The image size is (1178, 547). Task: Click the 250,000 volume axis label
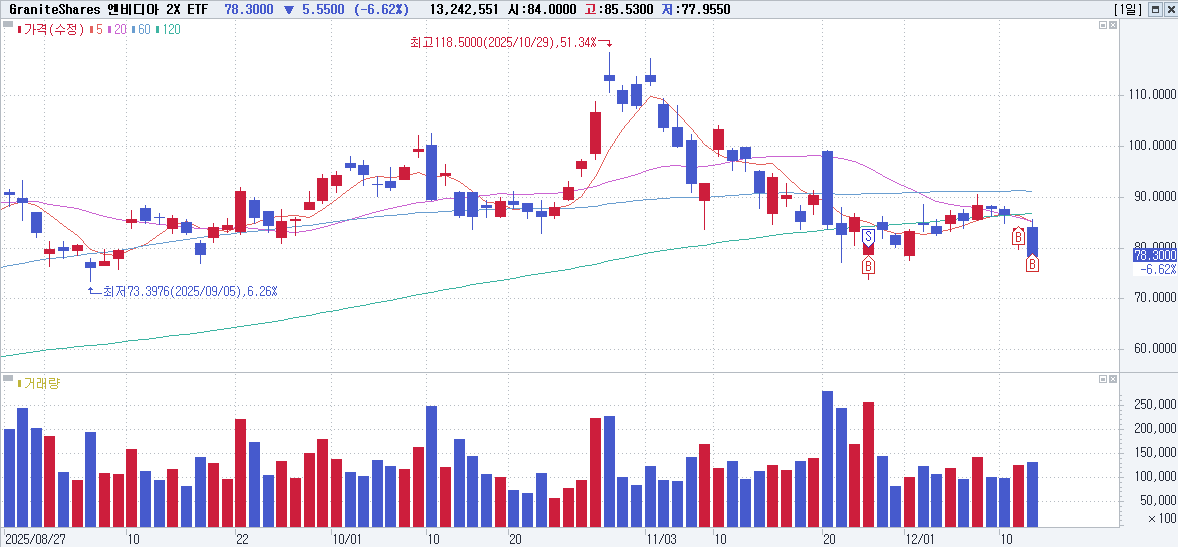coord(1153,405)
